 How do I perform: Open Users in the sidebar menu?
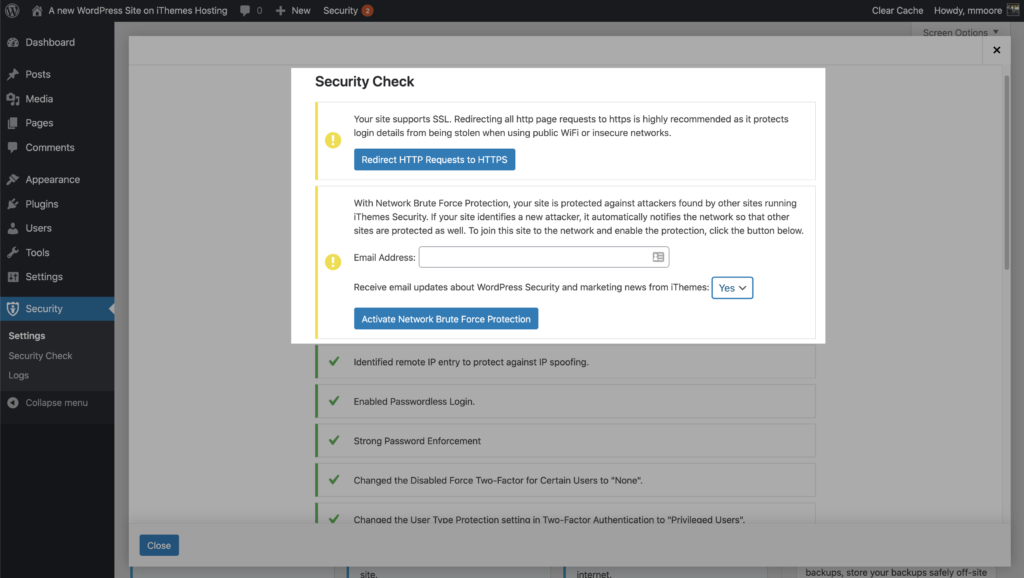pyautogui.click(x=57, y=228)
